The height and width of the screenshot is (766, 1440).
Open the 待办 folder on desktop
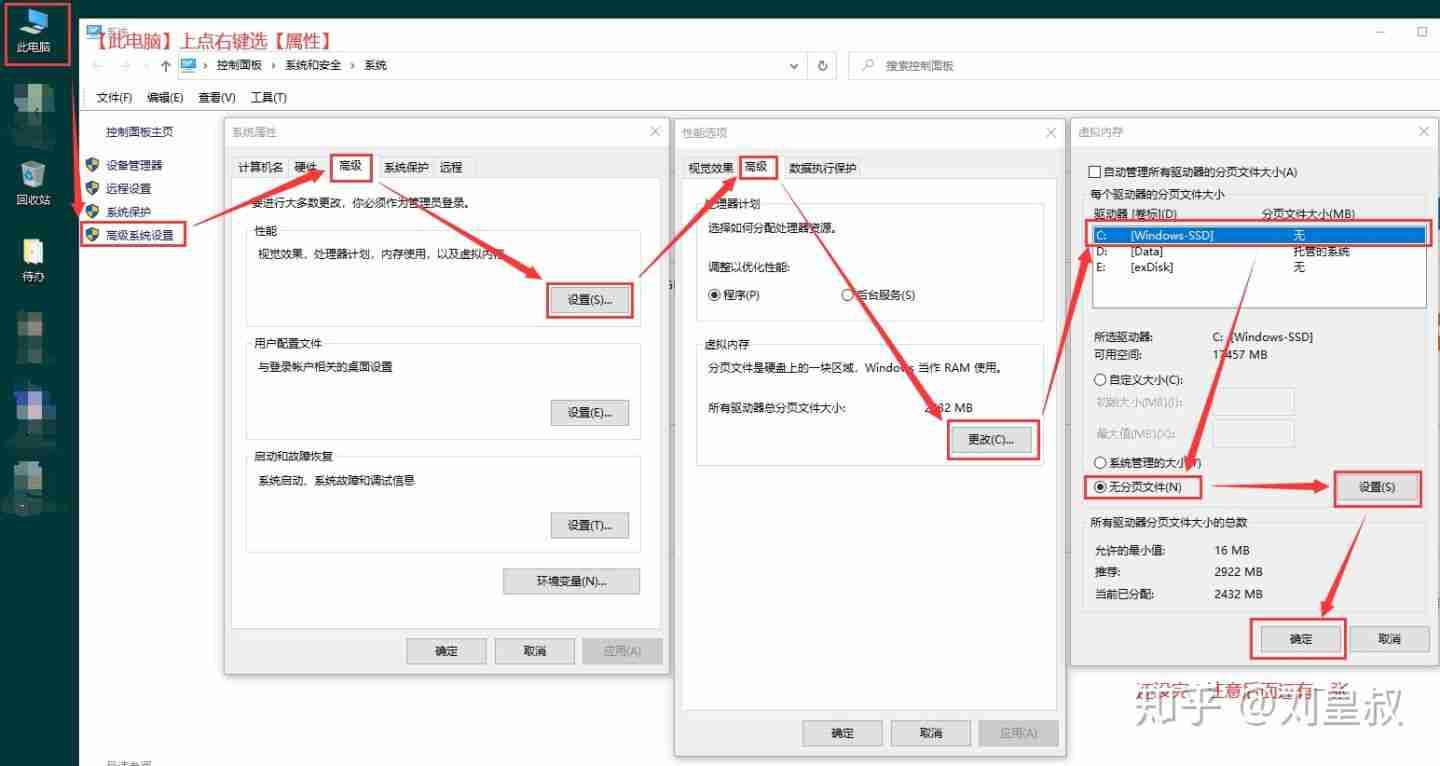[x=33, y=250]
